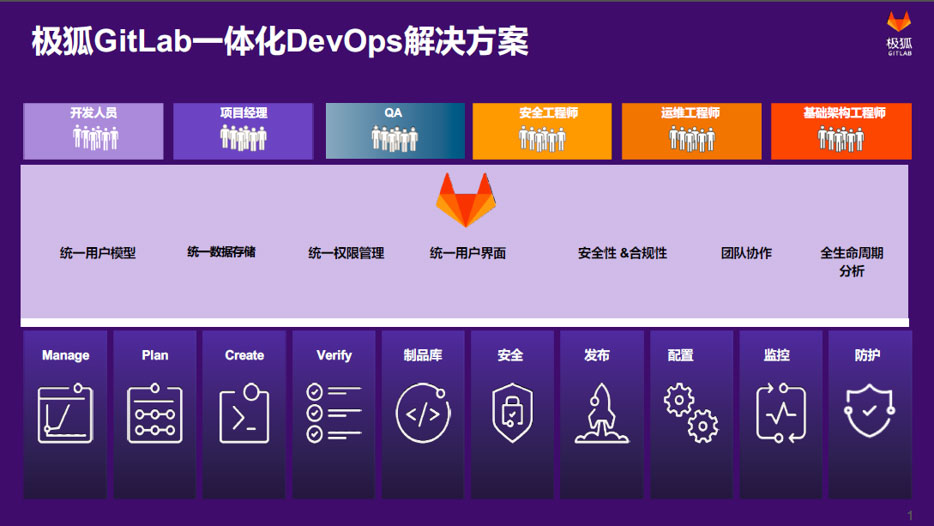Click the people icon under 基础架构工程师
The image size is (934, 526).
[x=840, y=139]
